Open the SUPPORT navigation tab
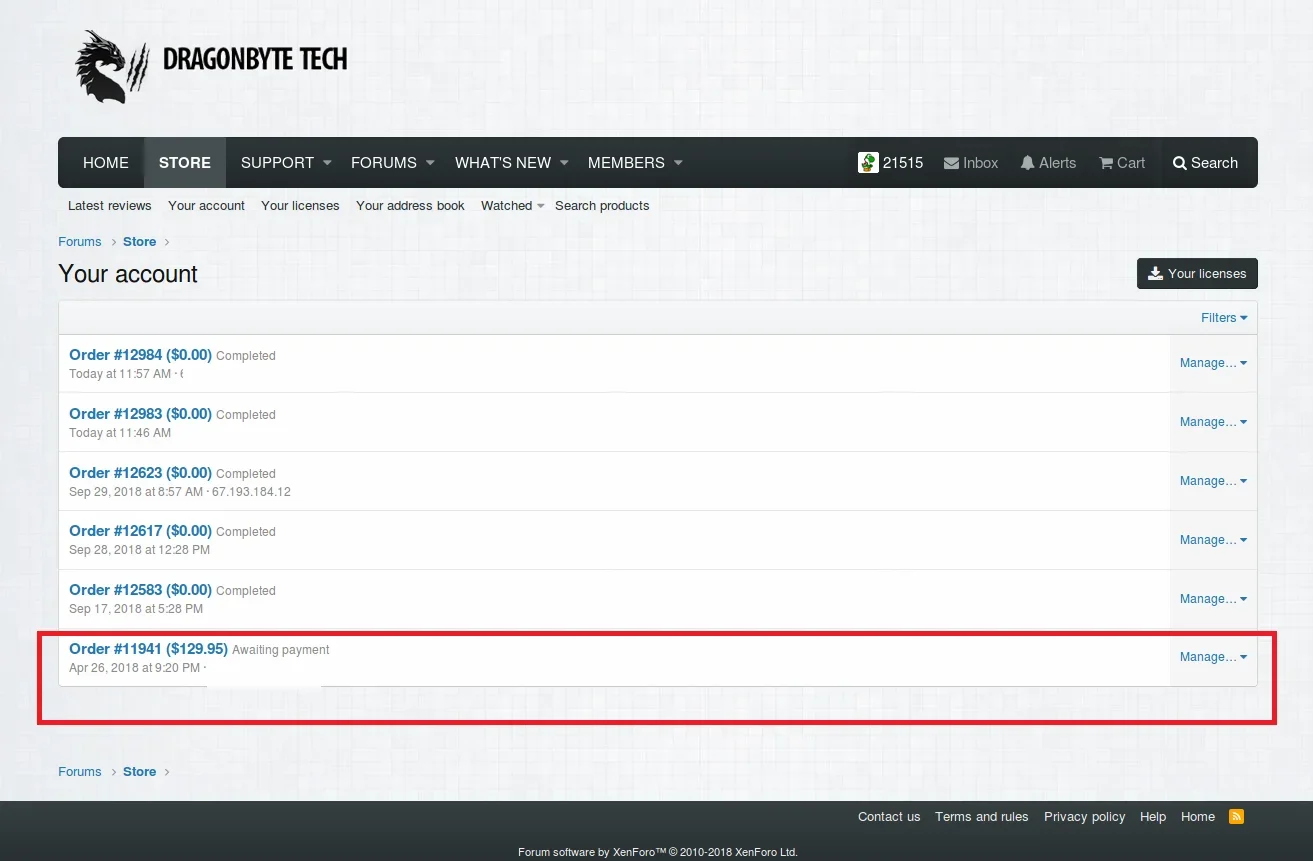 tap(277, 163)
